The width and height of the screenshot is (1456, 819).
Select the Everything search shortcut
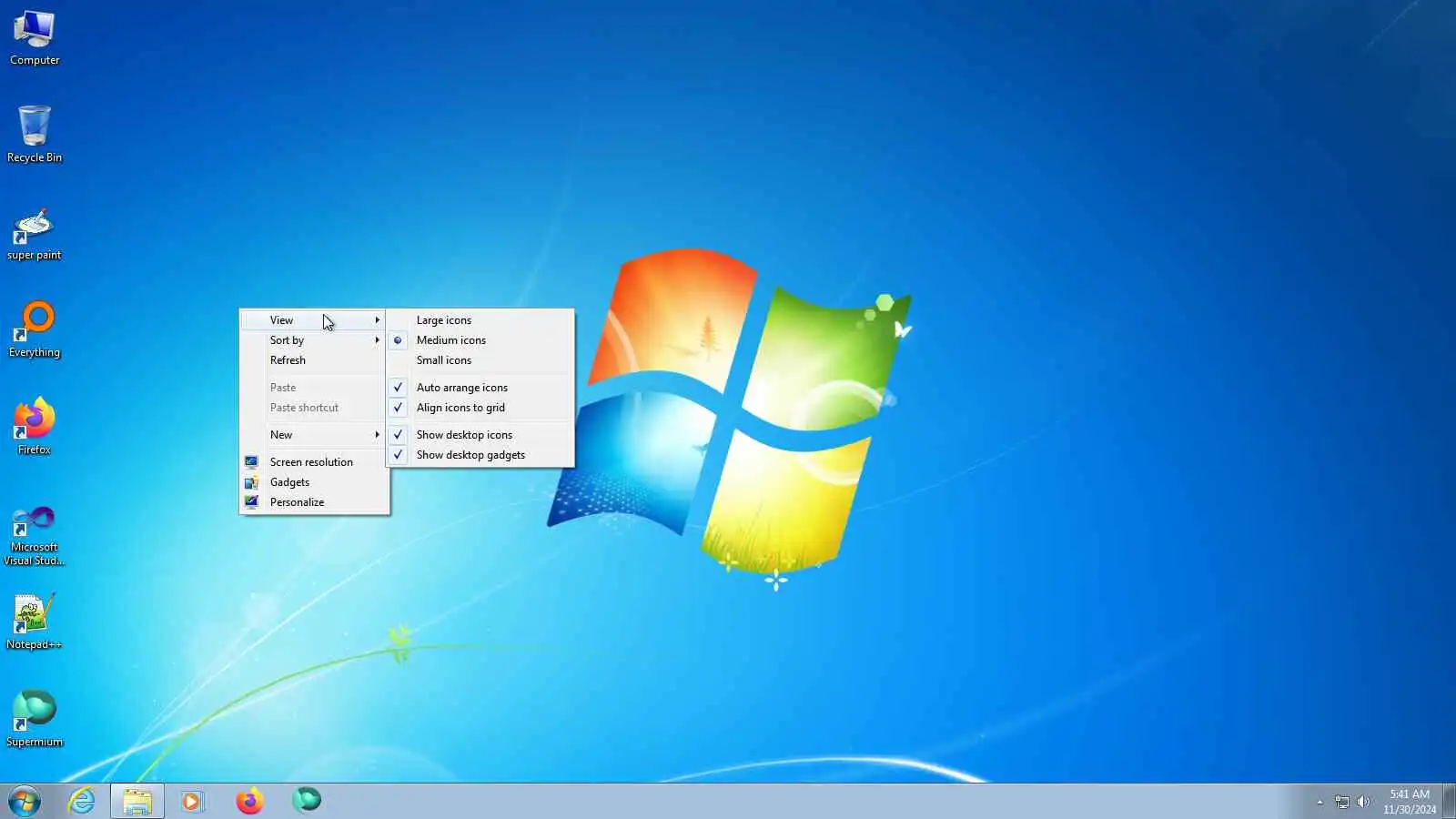(35, 329)
